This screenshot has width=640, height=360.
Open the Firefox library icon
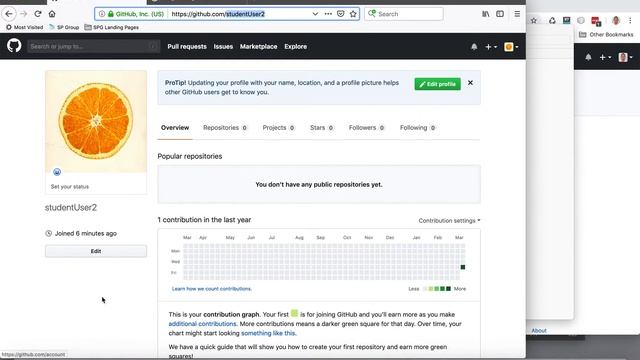[x=486, y=14]
